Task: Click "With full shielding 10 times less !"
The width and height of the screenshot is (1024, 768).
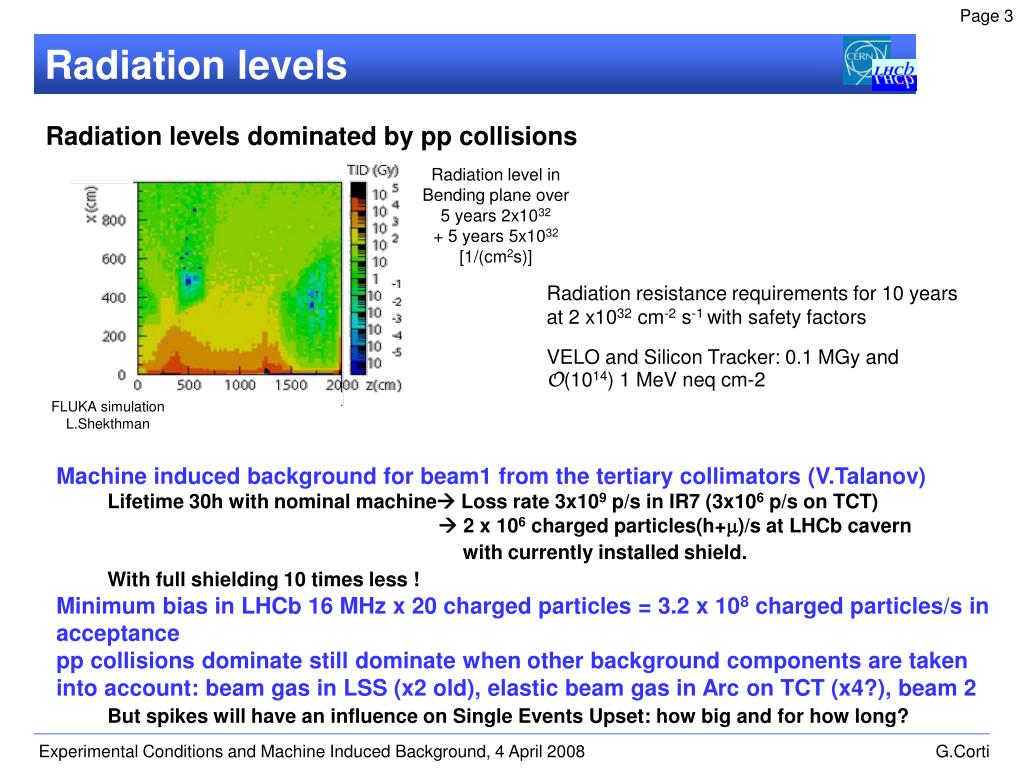Action: click(x=264, y=579)
